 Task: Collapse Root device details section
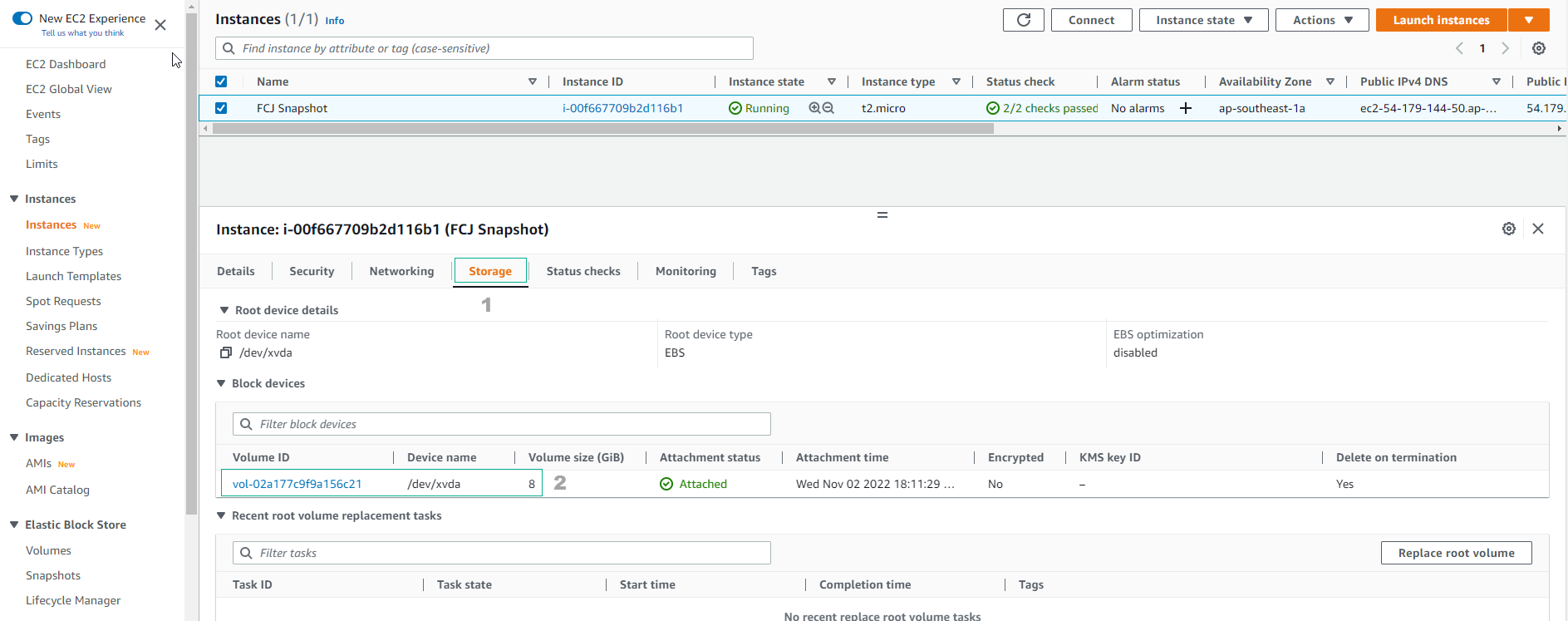click(224, 310)
